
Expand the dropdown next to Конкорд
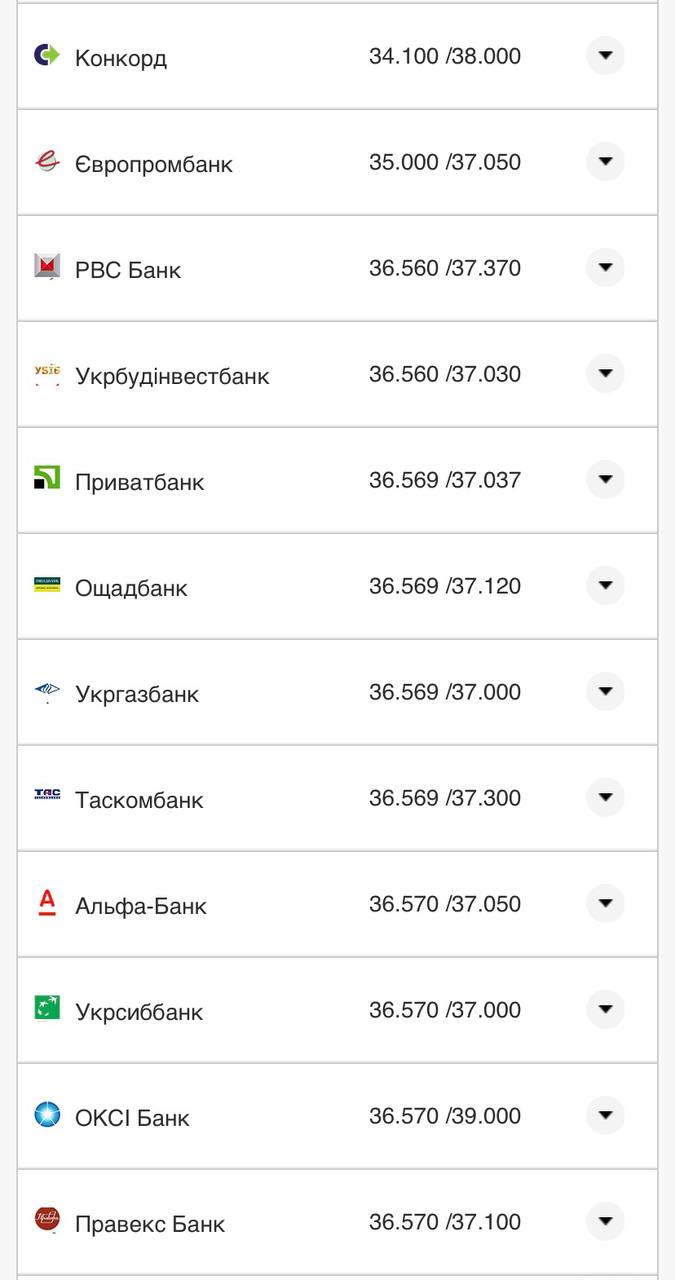click(605, 56)
